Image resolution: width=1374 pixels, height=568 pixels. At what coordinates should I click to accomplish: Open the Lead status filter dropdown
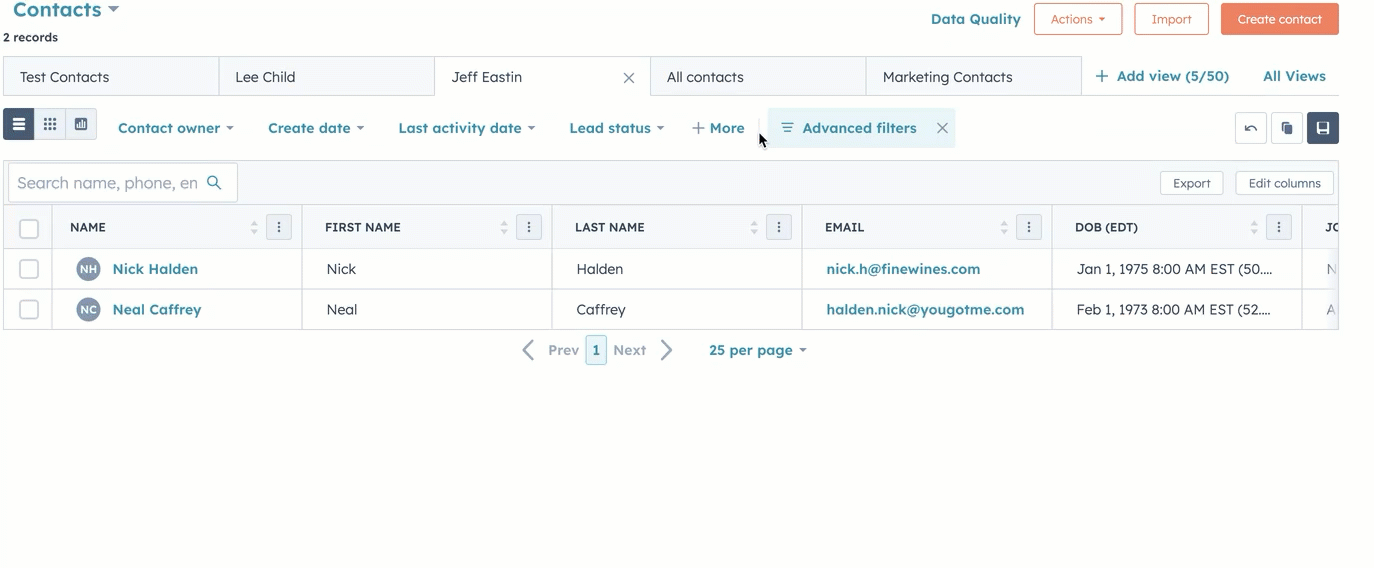[x=616, y=128]
